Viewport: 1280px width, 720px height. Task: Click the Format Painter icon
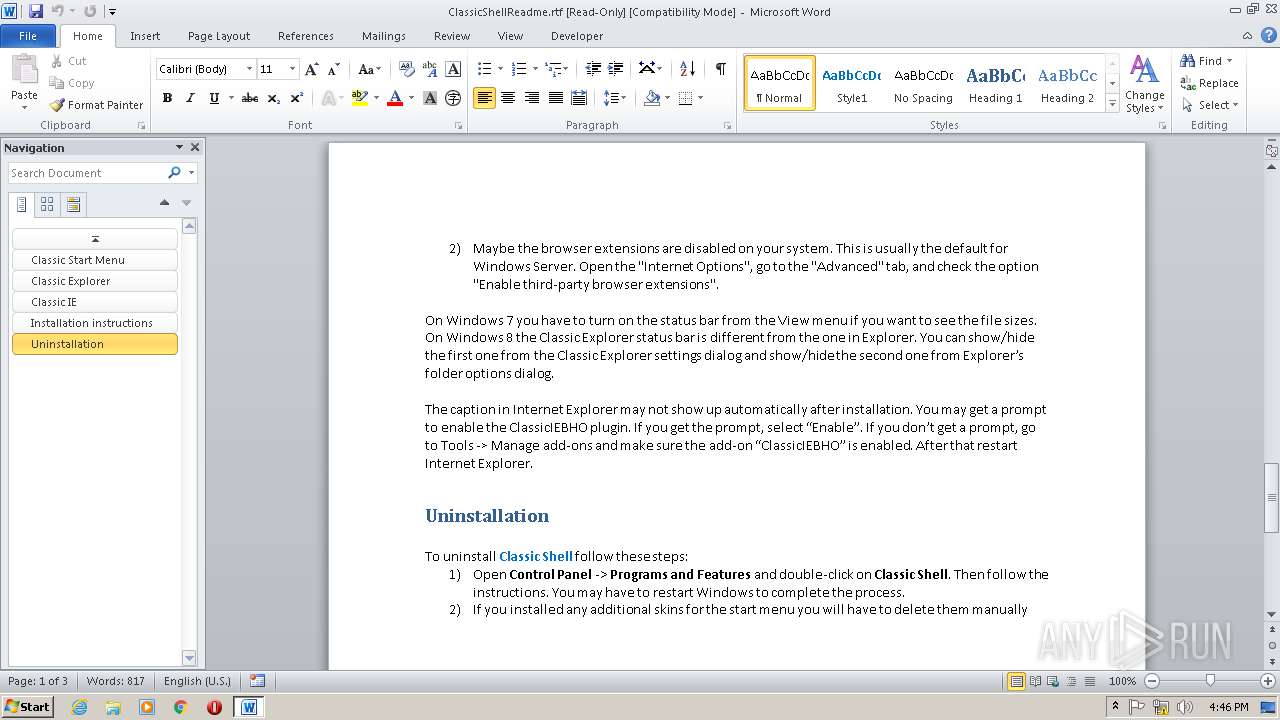58,105
